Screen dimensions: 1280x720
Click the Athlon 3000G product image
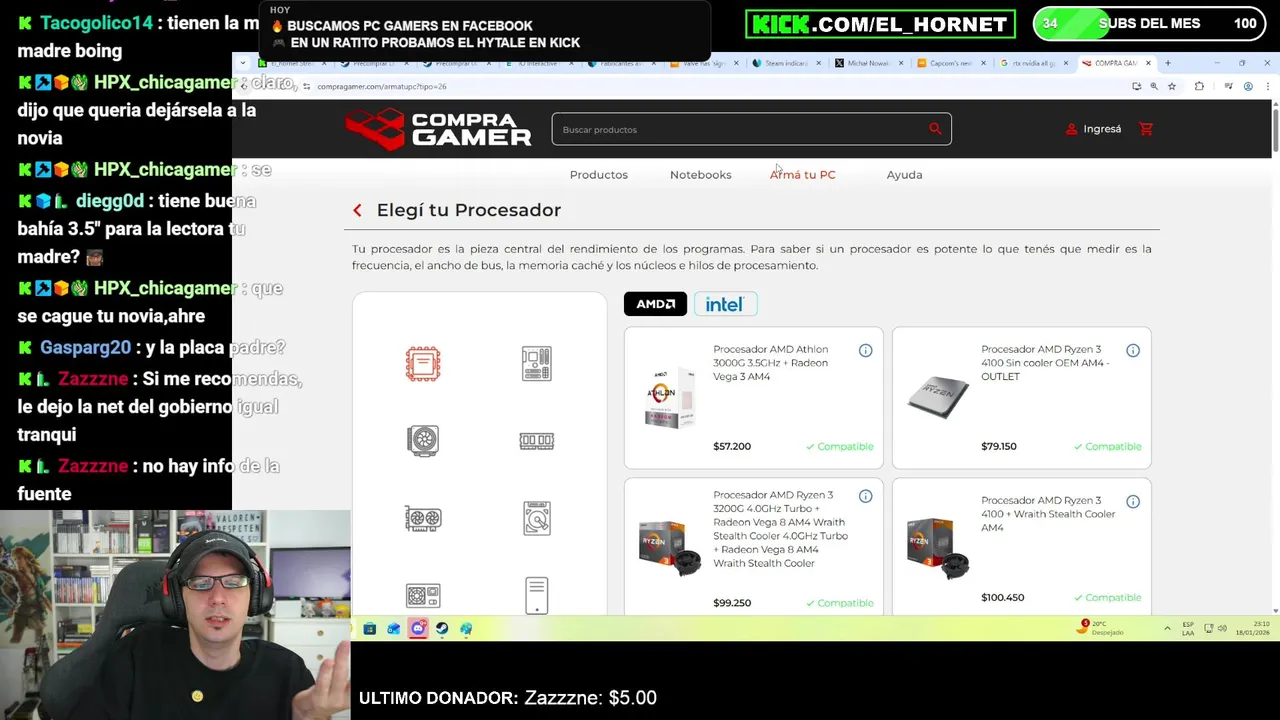click(x=670, y=398)
